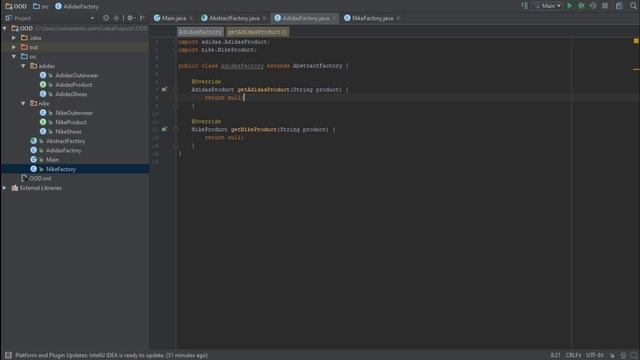
Task: Close the Main.java tab
Action: click(191, 18)
